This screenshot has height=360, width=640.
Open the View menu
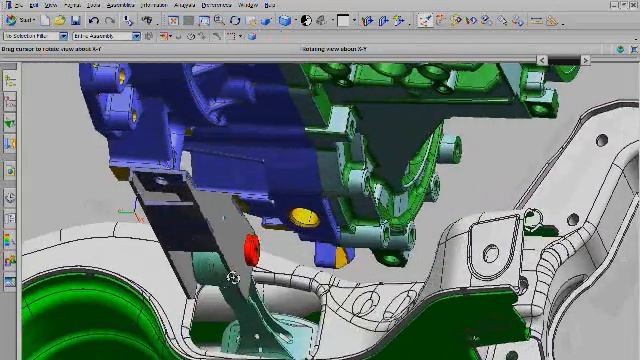point(51,5)
